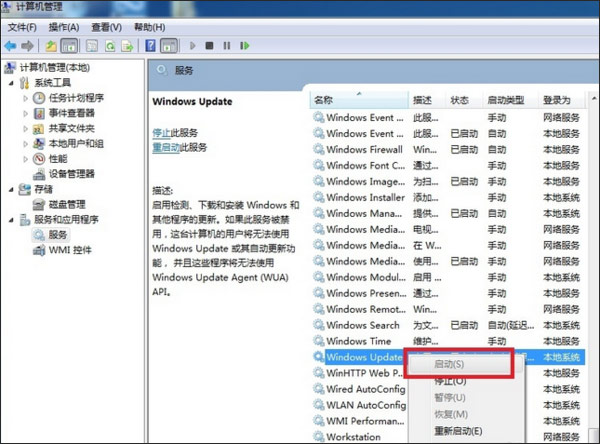Image resolution: width=600 pixels, height=444 pixels.
Task: Open the 文件(F) menu
Action: tap(22, 27)
